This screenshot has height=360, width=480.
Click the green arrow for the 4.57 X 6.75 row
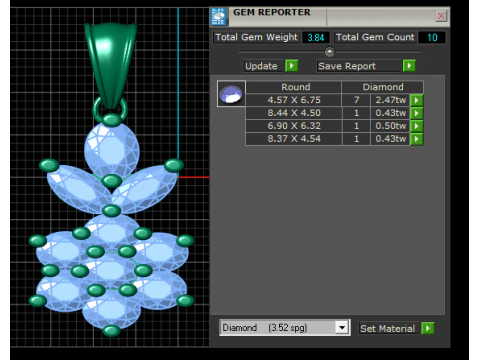point(416,100)
